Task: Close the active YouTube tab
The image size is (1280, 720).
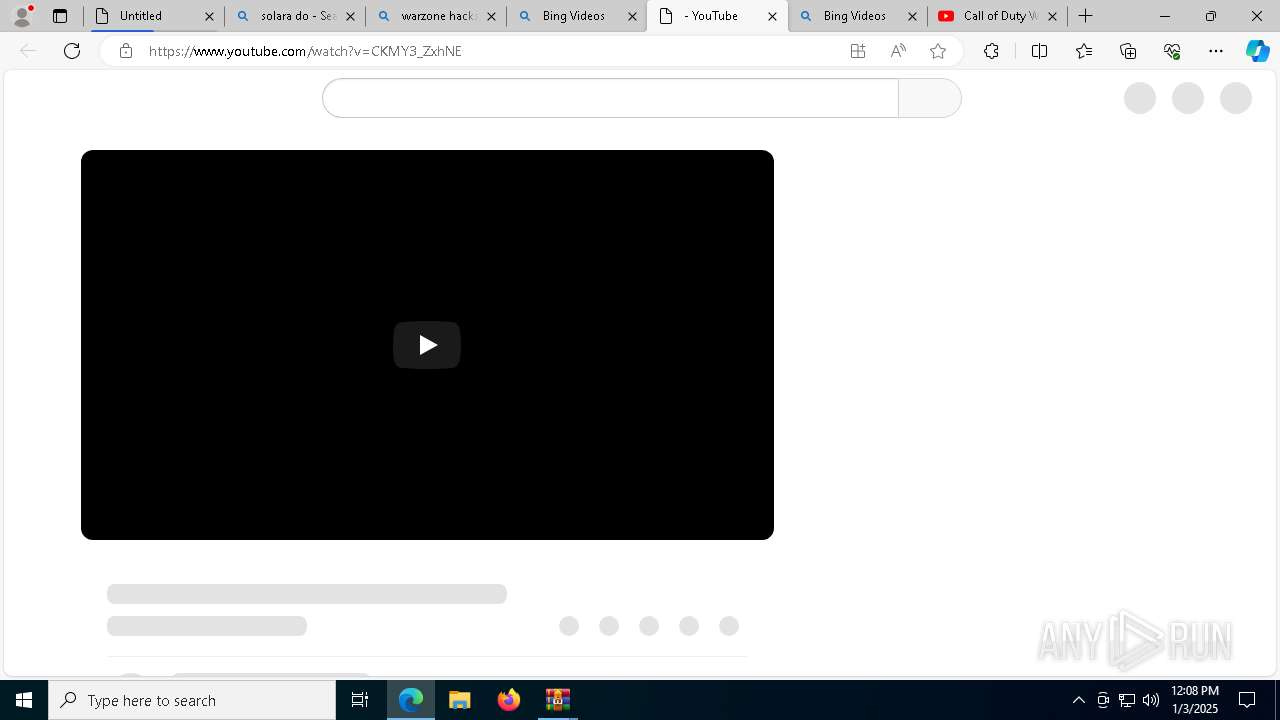Action: coord(772,16)
